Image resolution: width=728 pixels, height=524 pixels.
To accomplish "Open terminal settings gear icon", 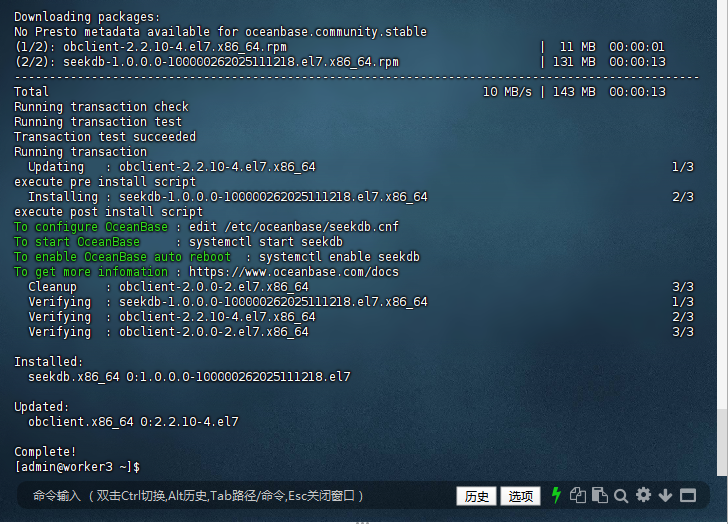I will pos(643,495).
